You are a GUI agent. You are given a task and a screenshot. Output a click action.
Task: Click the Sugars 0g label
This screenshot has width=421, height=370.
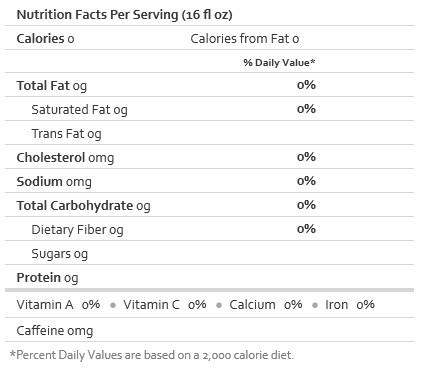60,254
